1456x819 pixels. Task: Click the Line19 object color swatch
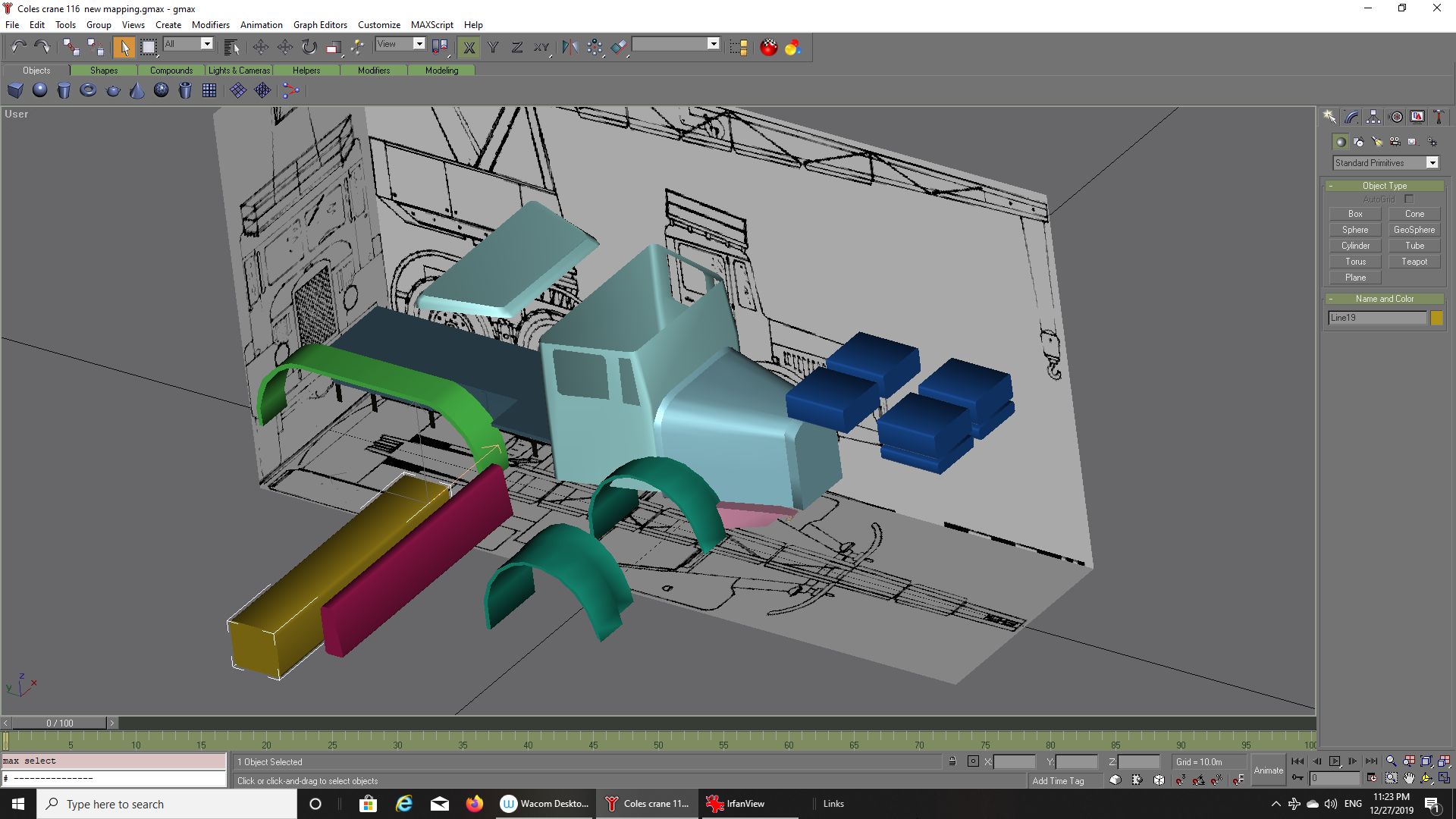pyautogui.click(x=1436, y=318)
